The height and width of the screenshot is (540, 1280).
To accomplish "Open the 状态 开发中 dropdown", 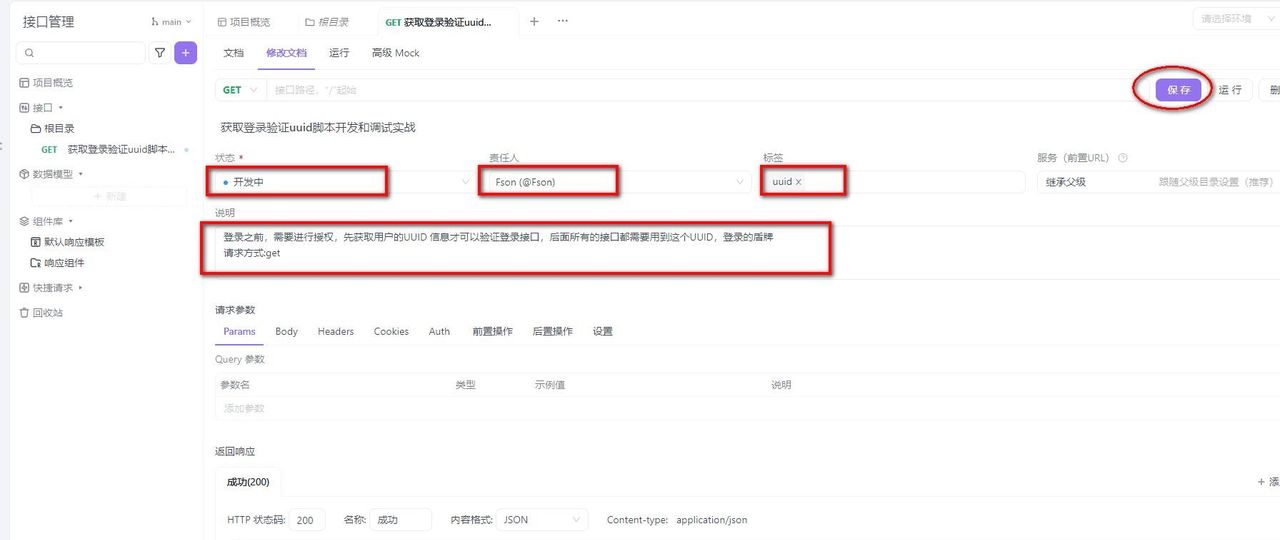I will click(x=345, y=182).
